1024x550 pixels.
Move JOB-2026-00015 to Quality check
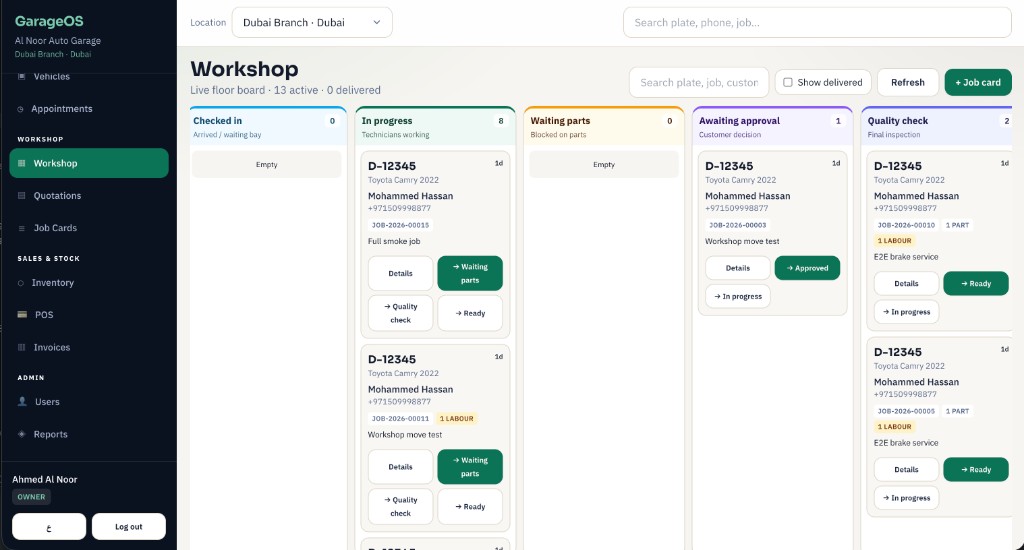400,313
